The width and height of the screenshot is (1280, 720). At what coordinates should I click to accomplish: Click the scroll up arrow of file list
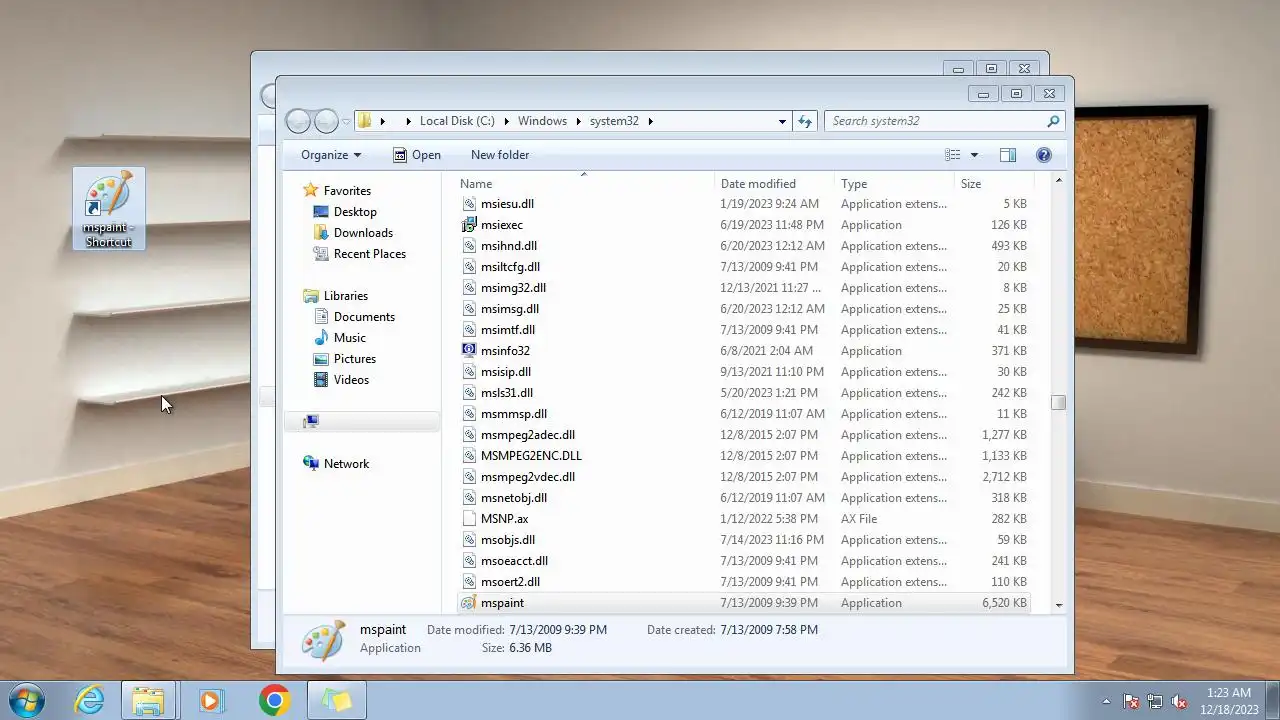pos(1058,181)
